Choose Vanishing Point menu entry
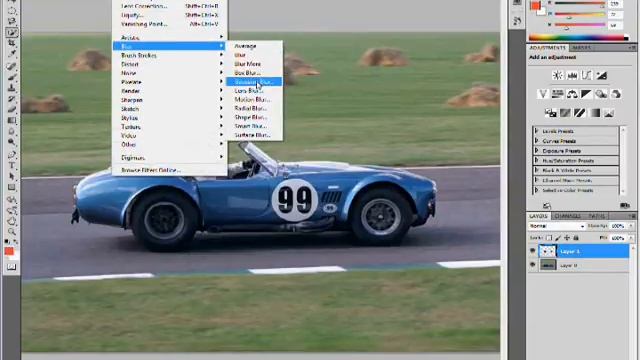Image resolution: width=640 pixels, height=360 pixels. point(170,24)
